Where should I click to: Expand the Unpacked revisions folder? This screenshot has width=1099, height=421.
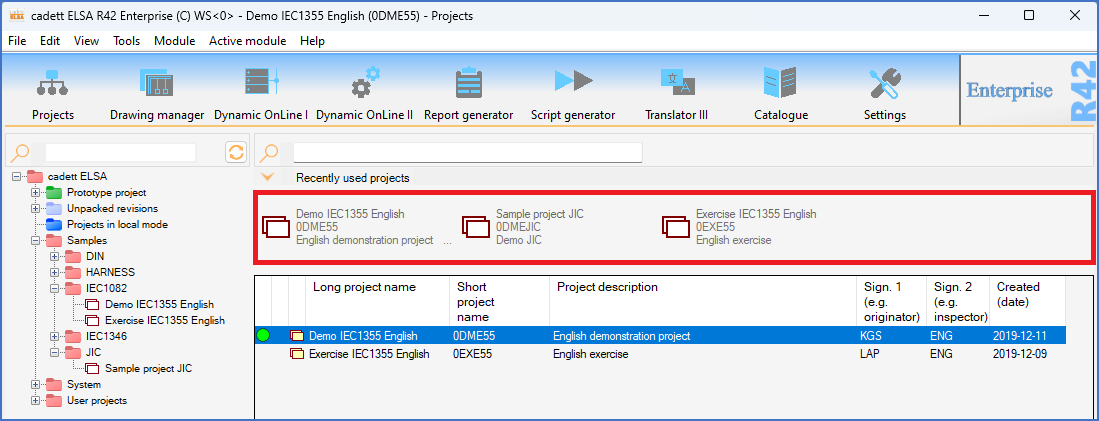point(35,208)
